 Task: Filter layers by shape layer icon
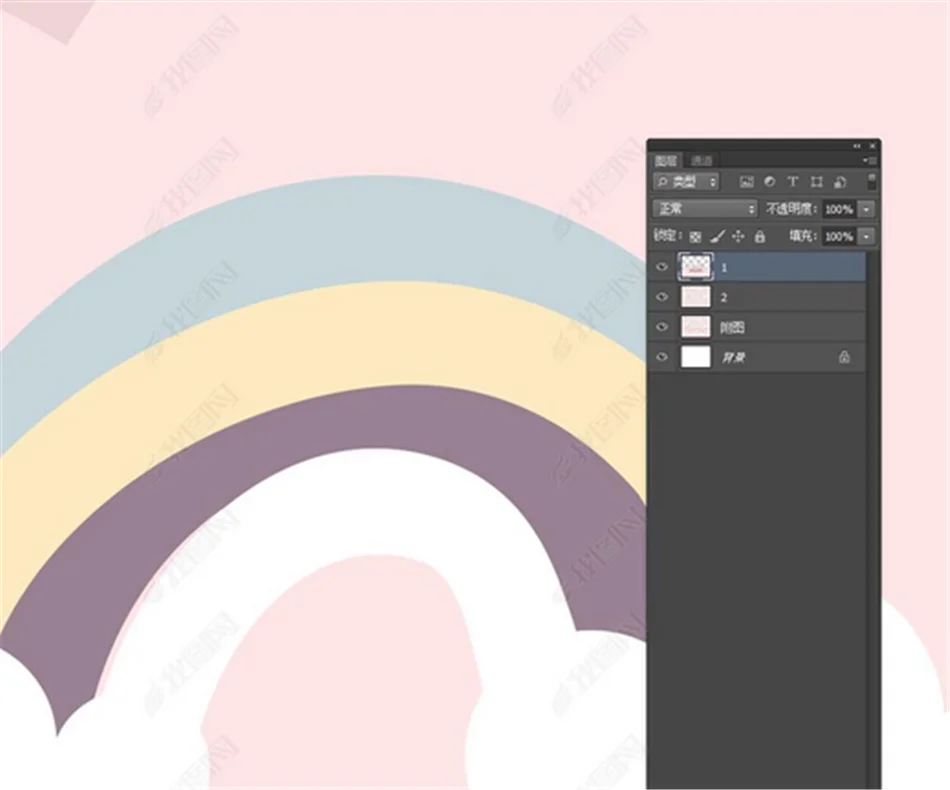816,182
